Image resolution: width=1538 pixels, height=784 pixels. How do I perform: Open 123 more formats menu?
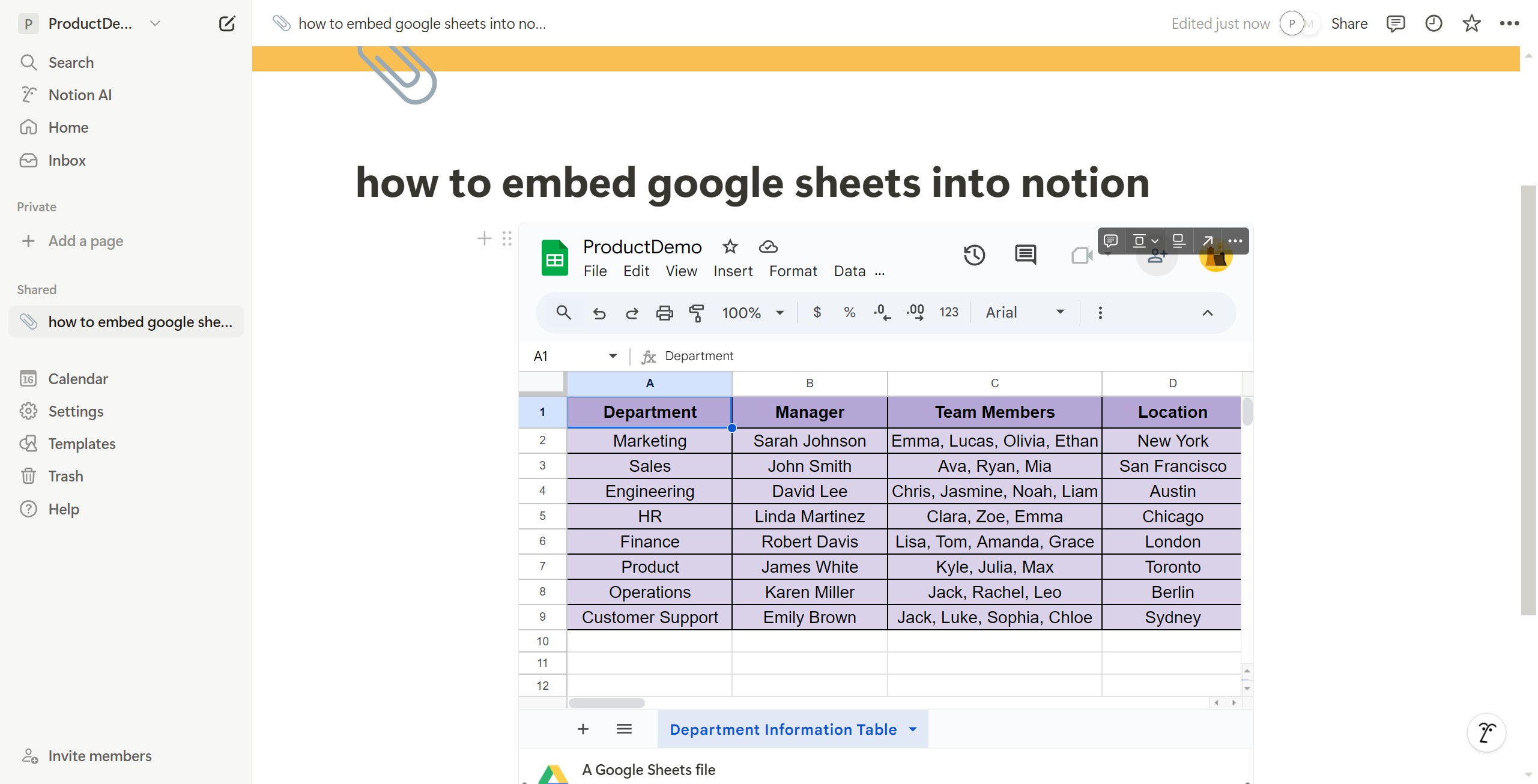click(x=949, y=312)
